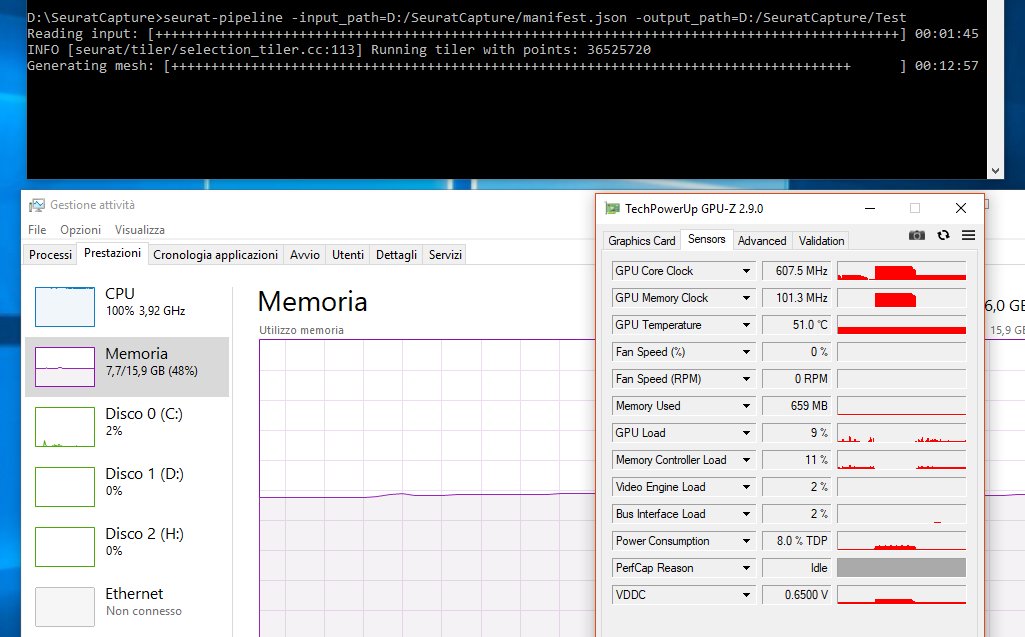Screen dimensions: 1025x637
Task: Switch to Cronologia applicazioni tab
Action: pyautogui.click(x=216, y=254)
